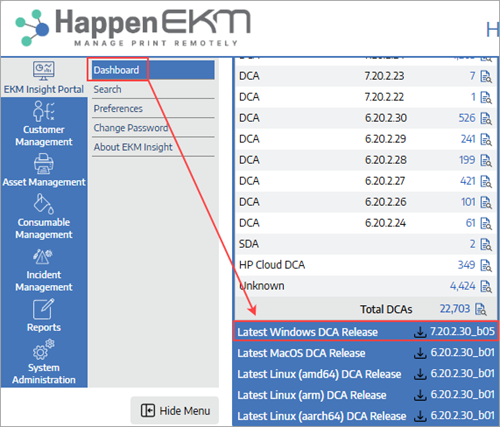
Task: Select Dashboard menu item
Action: pyautogui.click(x=153, y=70)
